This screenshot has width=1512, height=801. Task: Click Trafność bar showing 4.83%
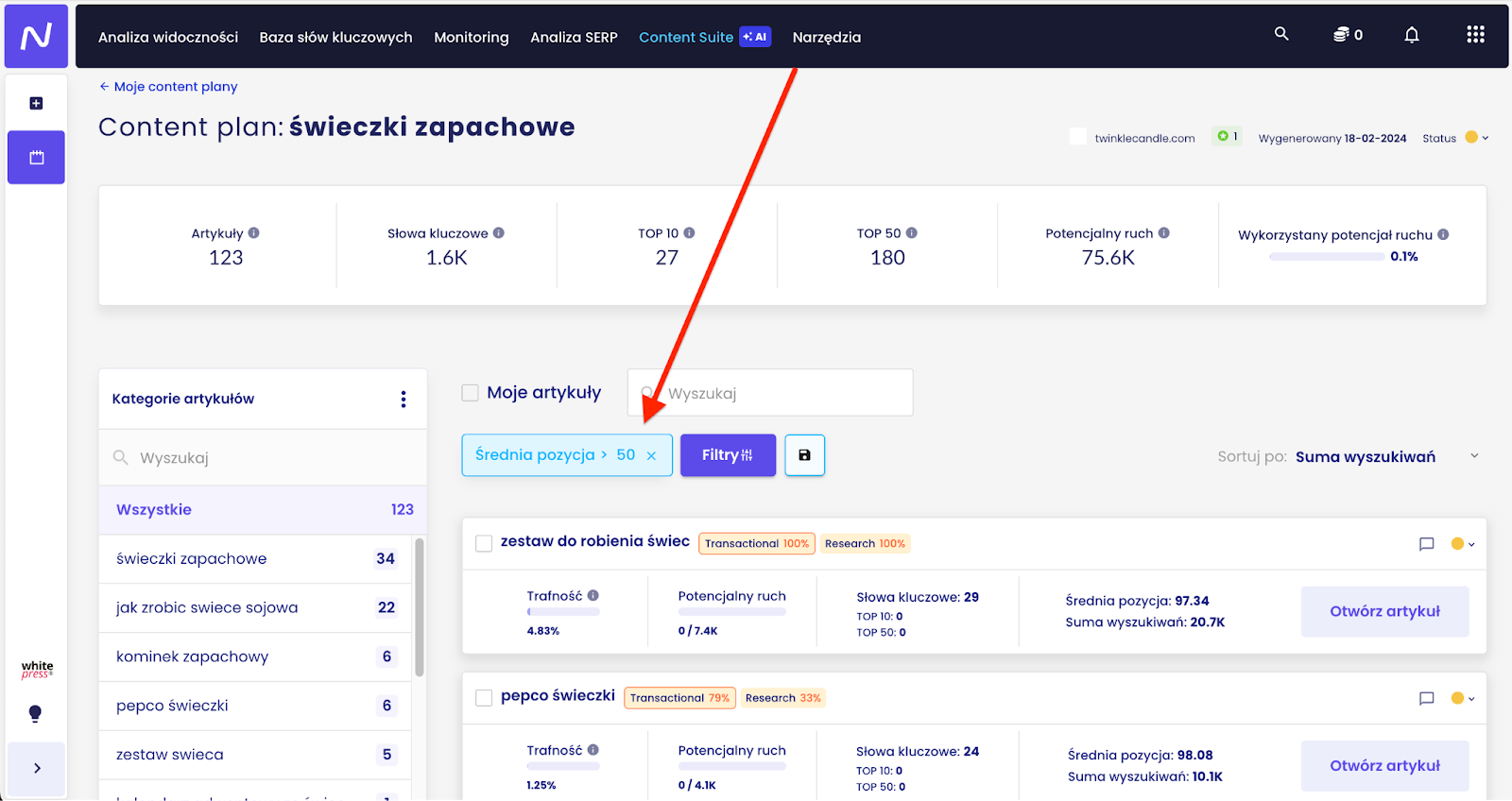pyautogui.click(x=563, y=612)
